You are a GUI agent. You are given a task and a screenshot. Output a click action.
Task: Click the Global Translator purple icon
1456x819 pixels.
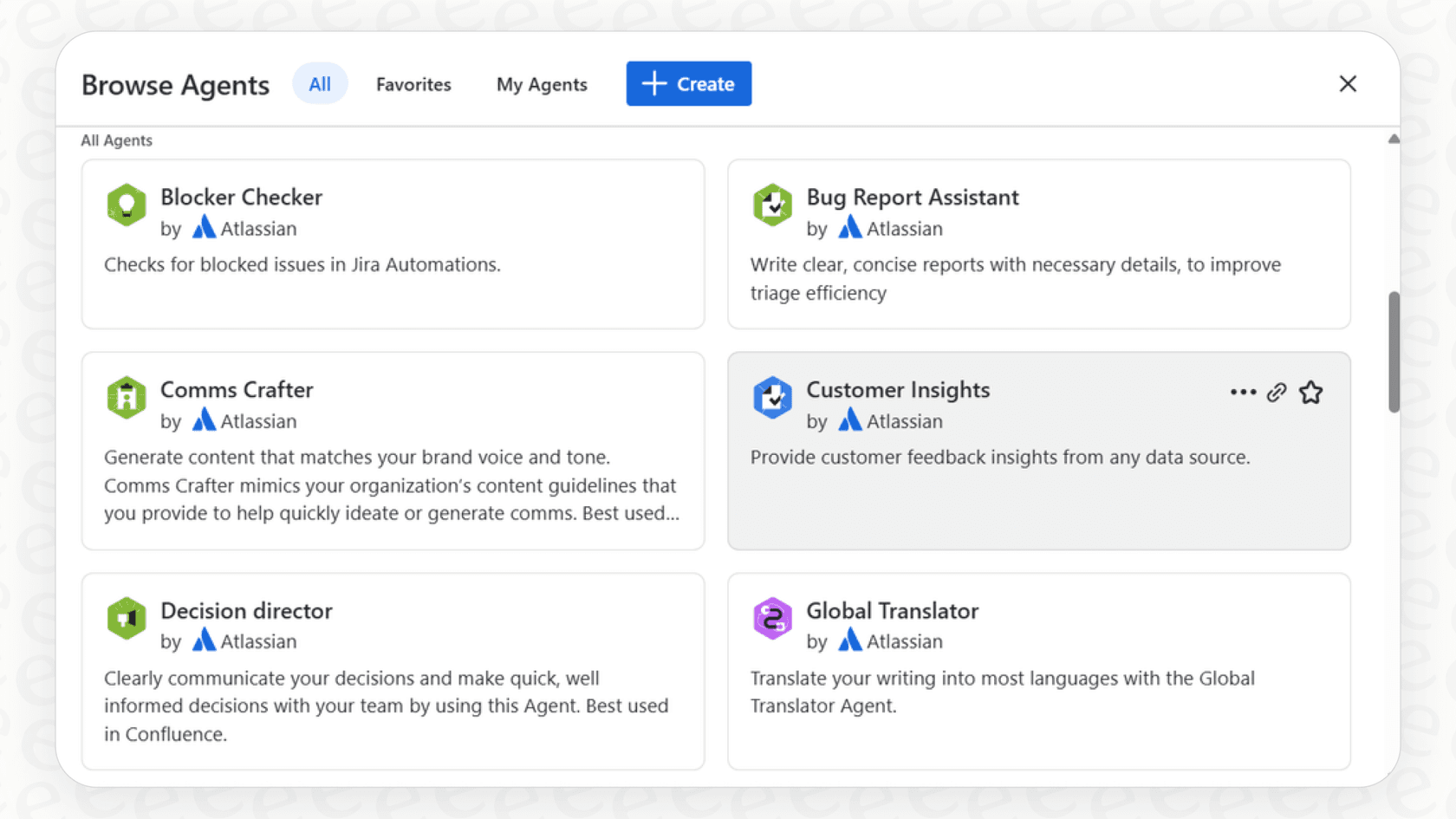point(772,619)
